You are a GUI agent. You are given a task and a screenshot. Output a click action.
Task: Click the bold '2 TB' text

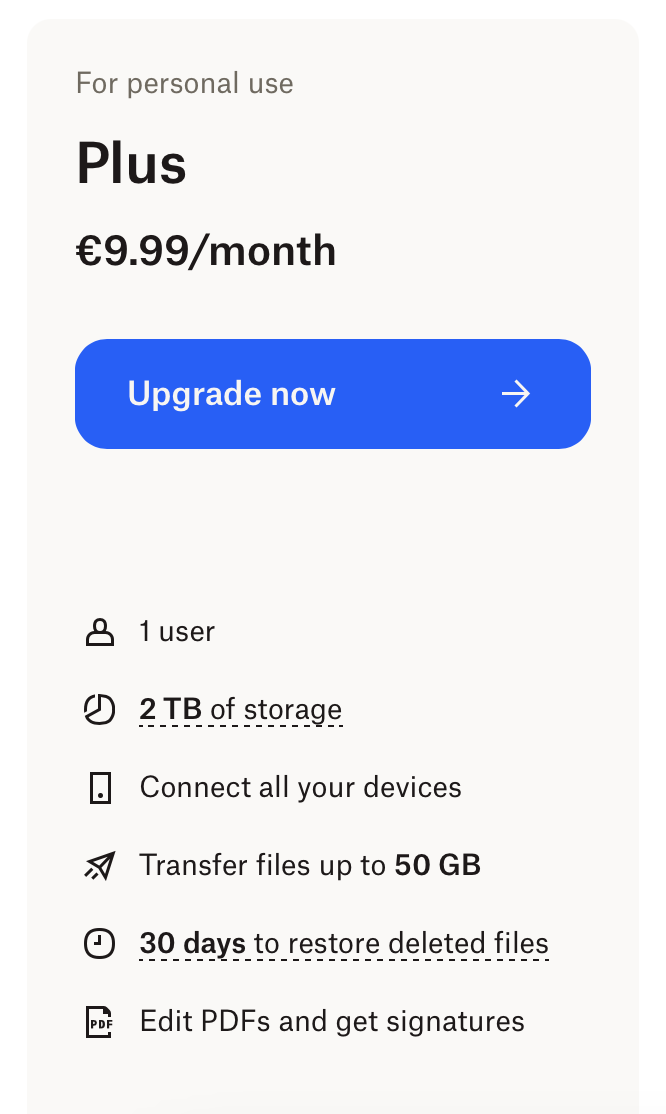(170, 710)
